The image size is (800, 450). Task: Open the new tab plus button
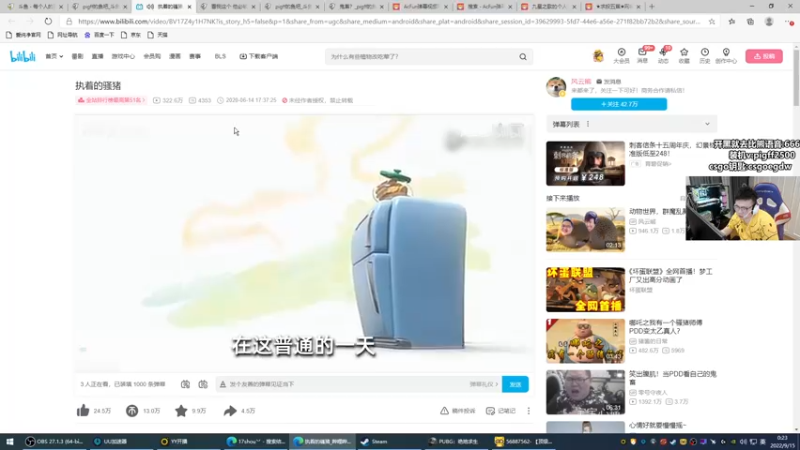click(x=652, y=7)
